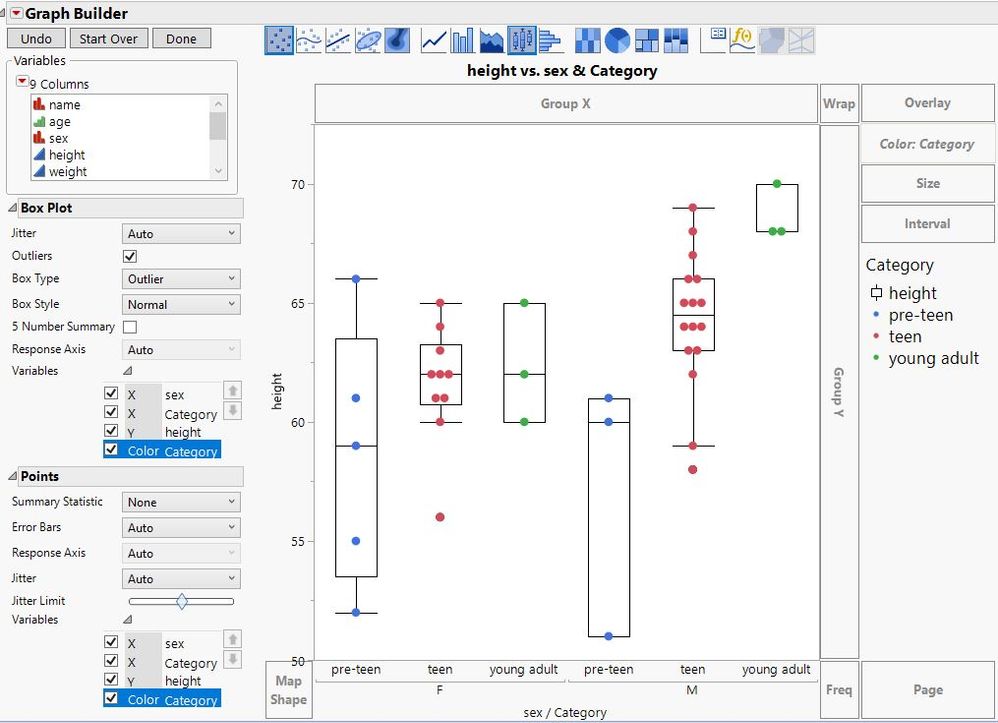Open the Summary Statistic dropdown

pos(181,501)
